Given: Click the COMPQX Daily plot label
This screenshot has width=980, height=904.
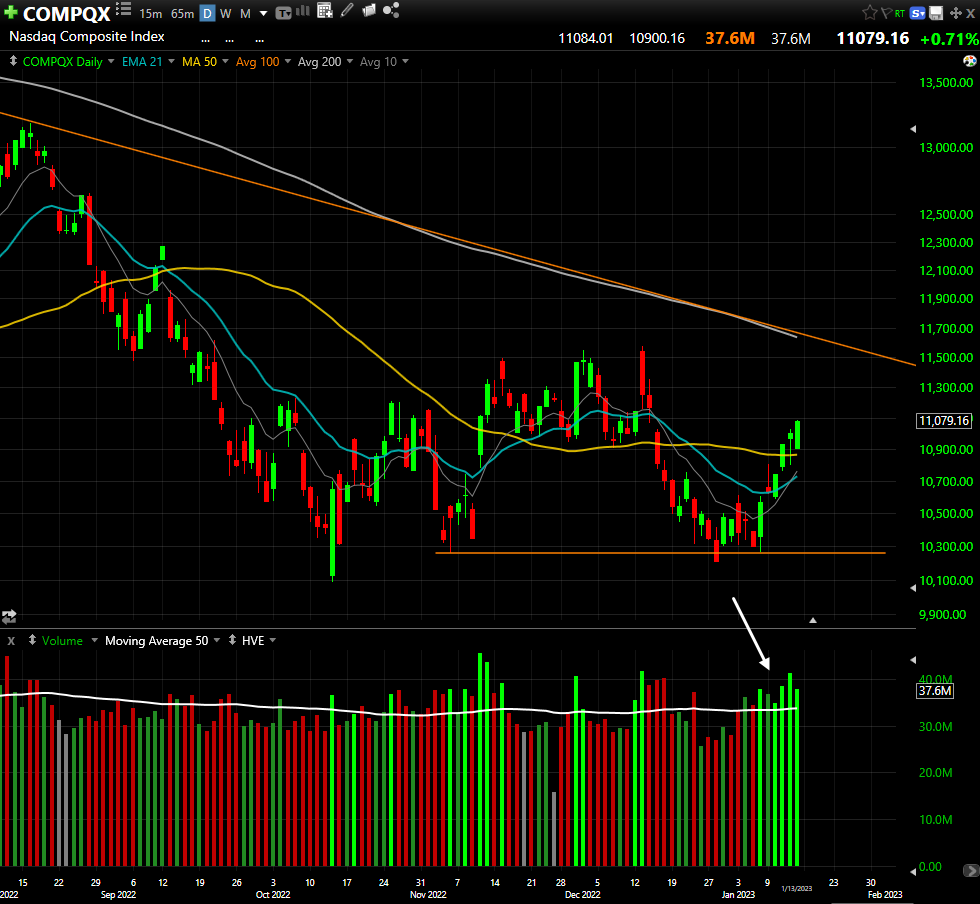Looking at the screenshot, I should [62, 61].
